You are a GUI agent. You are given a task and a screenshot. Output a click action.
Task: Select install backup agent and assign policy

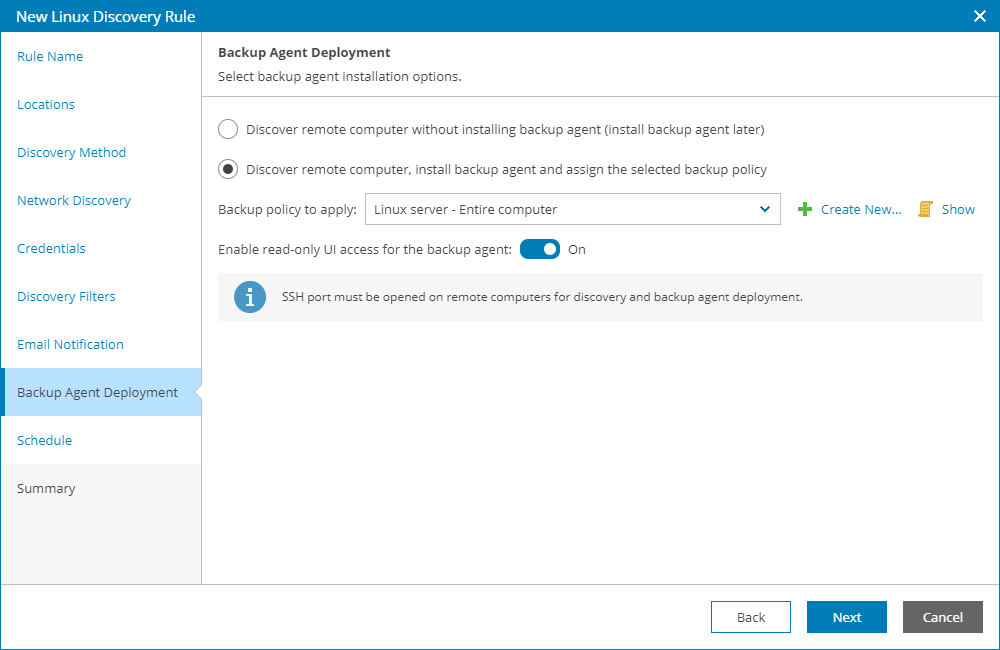228,169
